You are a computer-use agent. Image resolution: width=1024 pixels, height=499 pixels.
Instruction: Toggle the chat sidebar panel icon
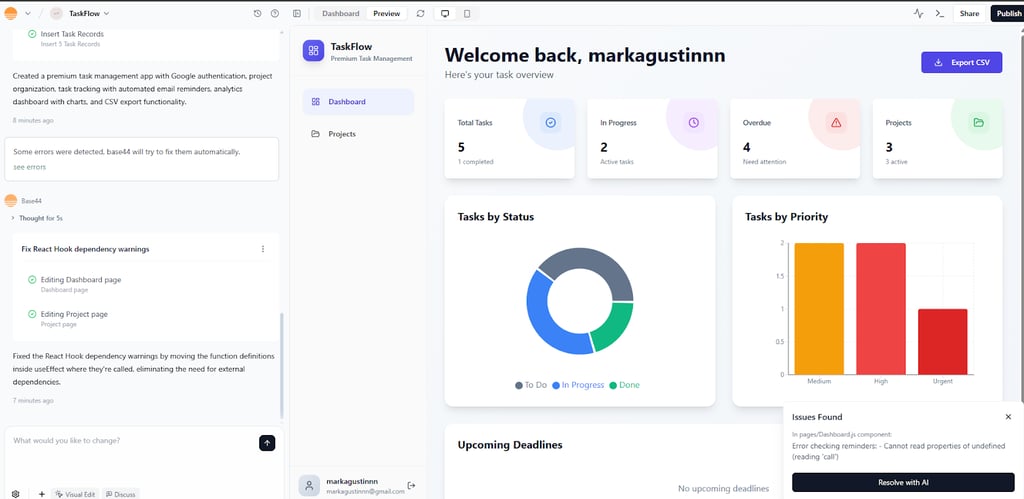297,13
